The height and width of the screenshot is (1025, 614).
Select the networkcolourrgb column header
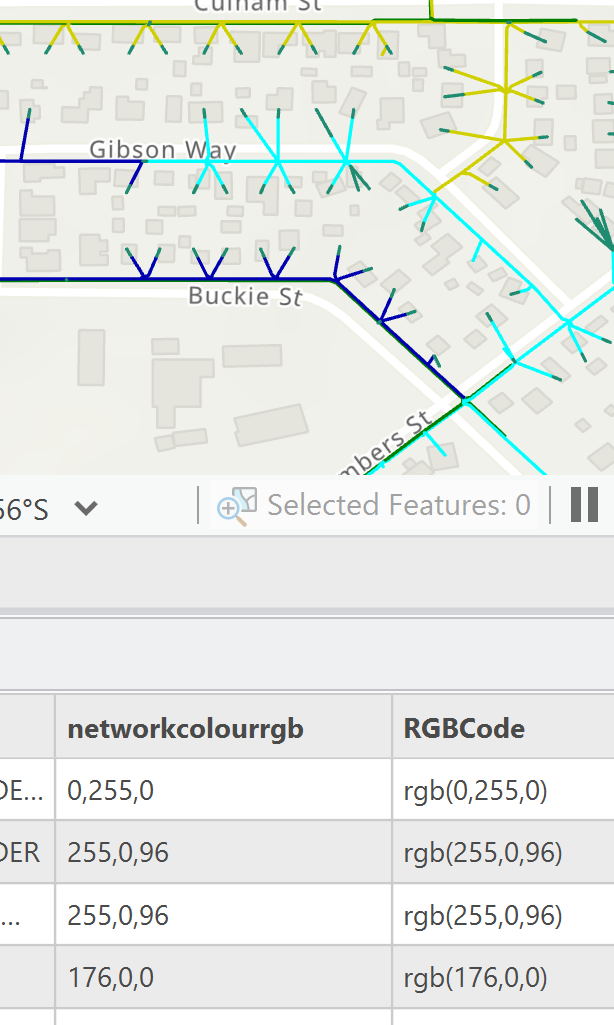(x=185, y=729)
